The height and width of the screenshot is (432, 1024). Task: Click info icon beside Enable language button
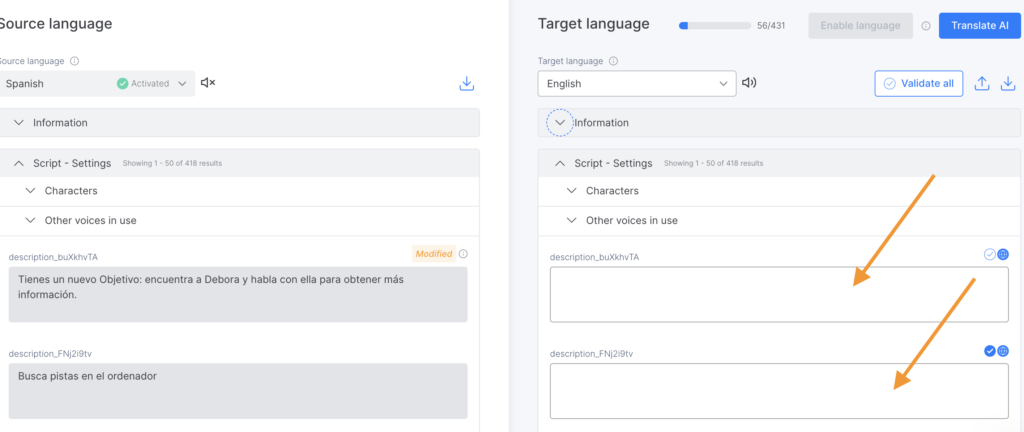point(926,26)
